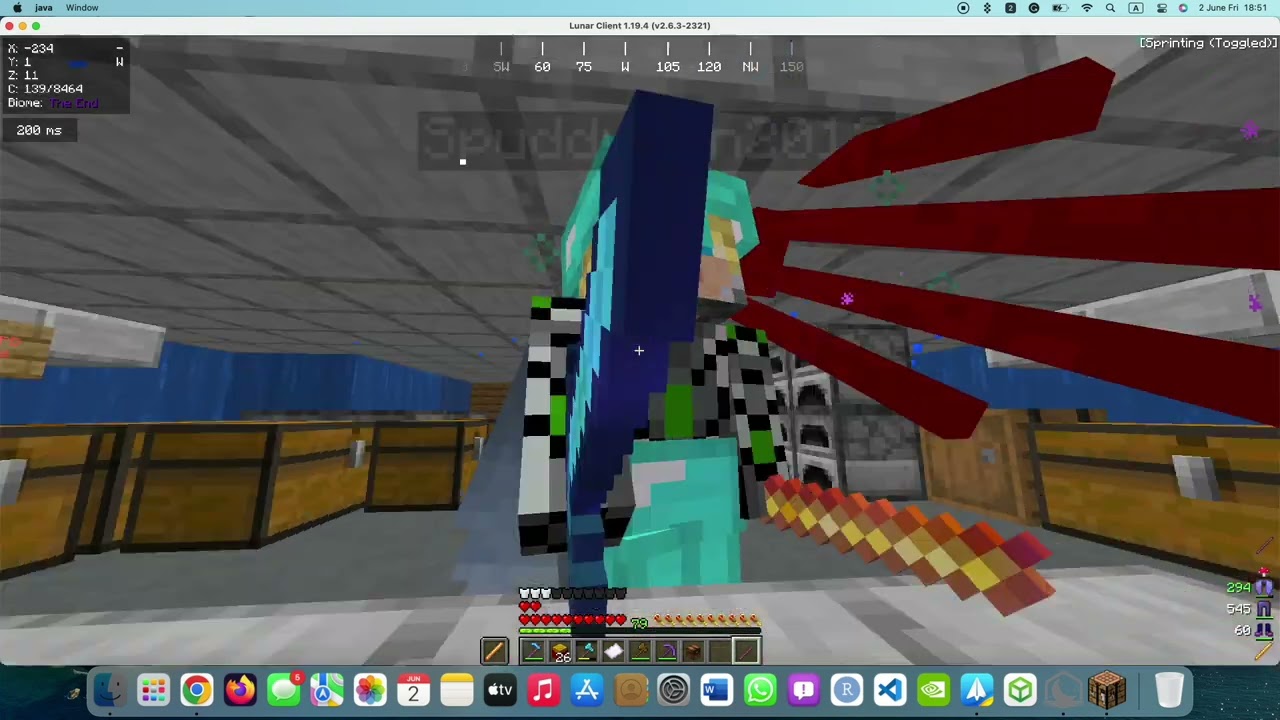Open Spotlight search in the menu bar
The height and width of the screenshot is (720, 1280).
1111,8
